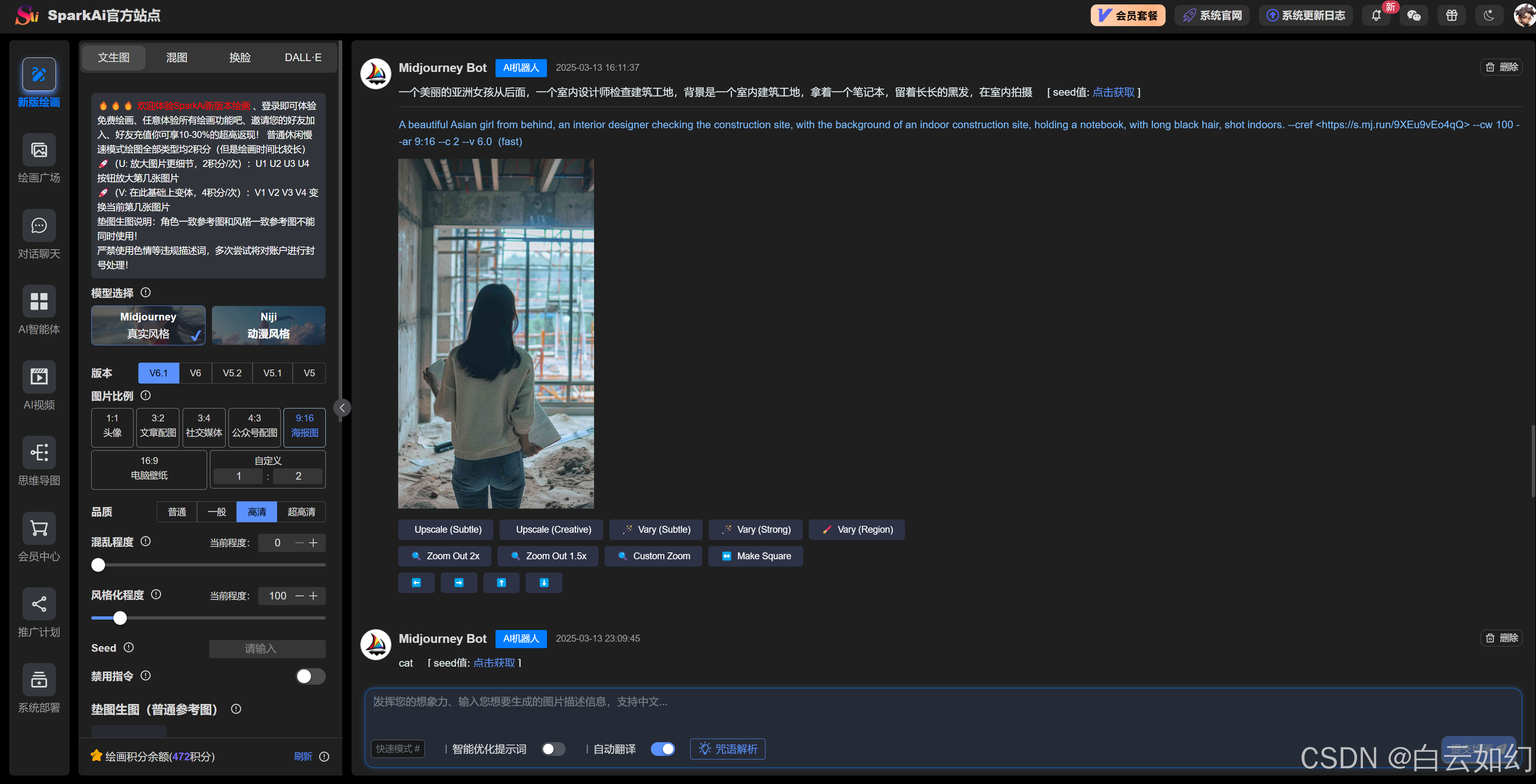Open the 思维导图 mind map icon
This screenshot has height=784, width=1536.
point(39,453)
